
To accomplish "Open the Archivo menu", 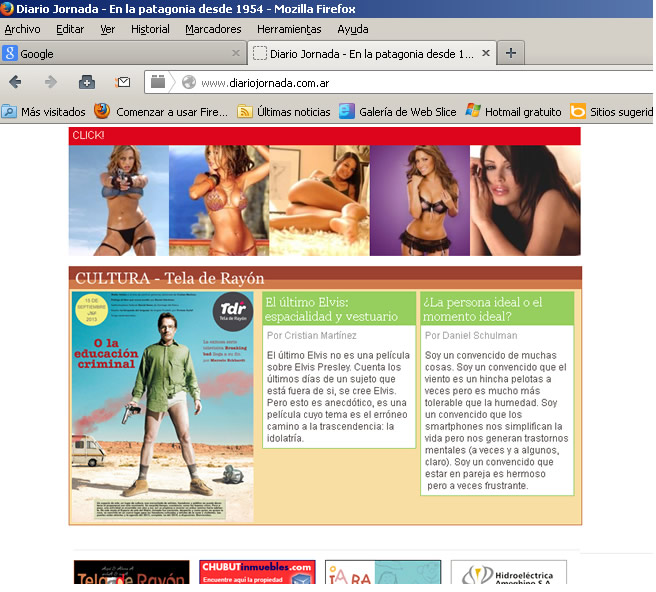I will pos(22,29).
